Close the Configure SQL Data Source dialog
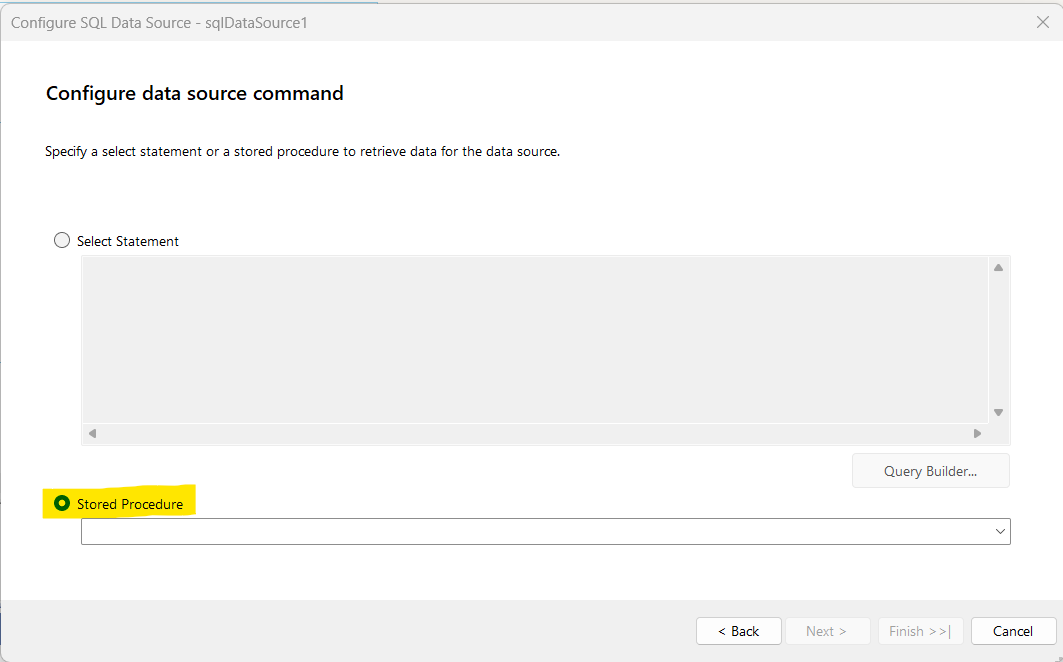 (x=1043, y=22)
